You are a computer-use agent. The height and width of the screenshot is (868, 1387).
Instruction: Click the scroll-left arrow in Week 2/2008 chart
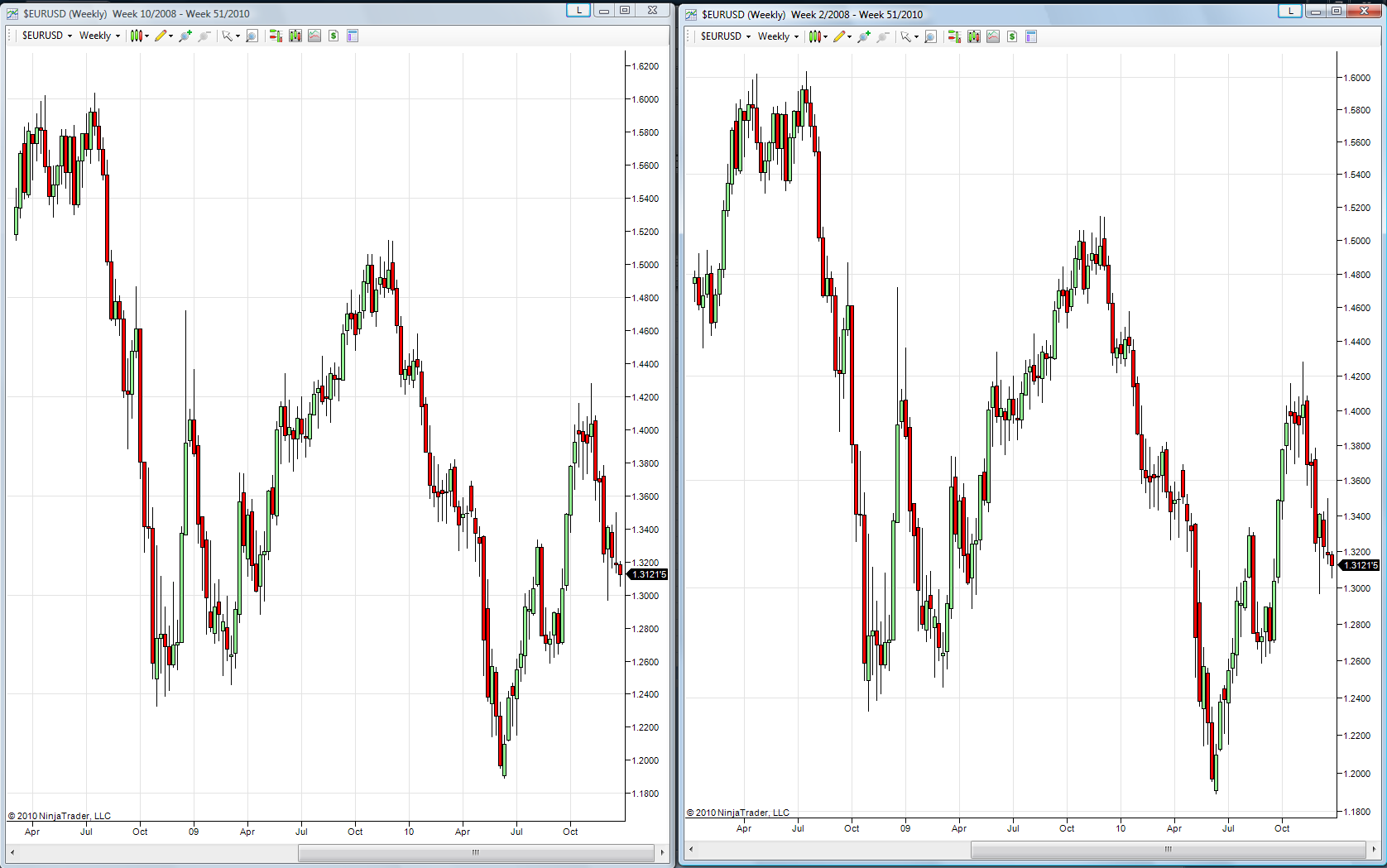(691, 849)
